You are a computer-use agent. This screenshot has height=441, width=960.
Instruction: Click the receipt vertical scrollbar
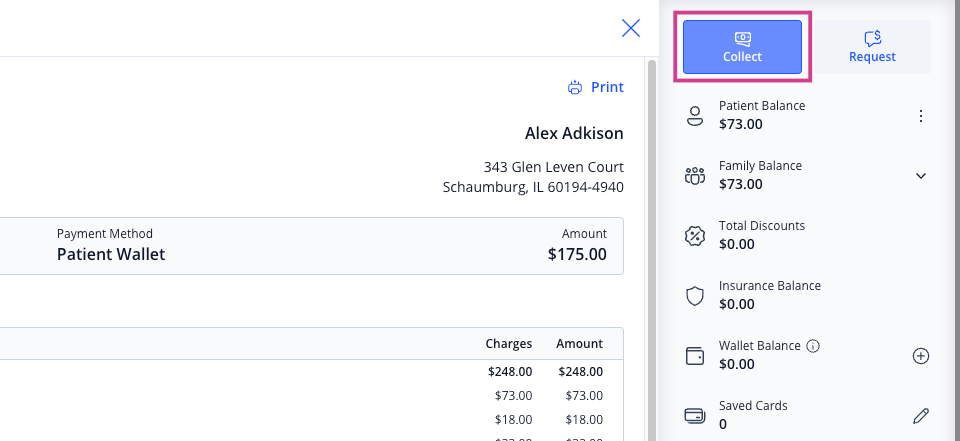point(651,249)
